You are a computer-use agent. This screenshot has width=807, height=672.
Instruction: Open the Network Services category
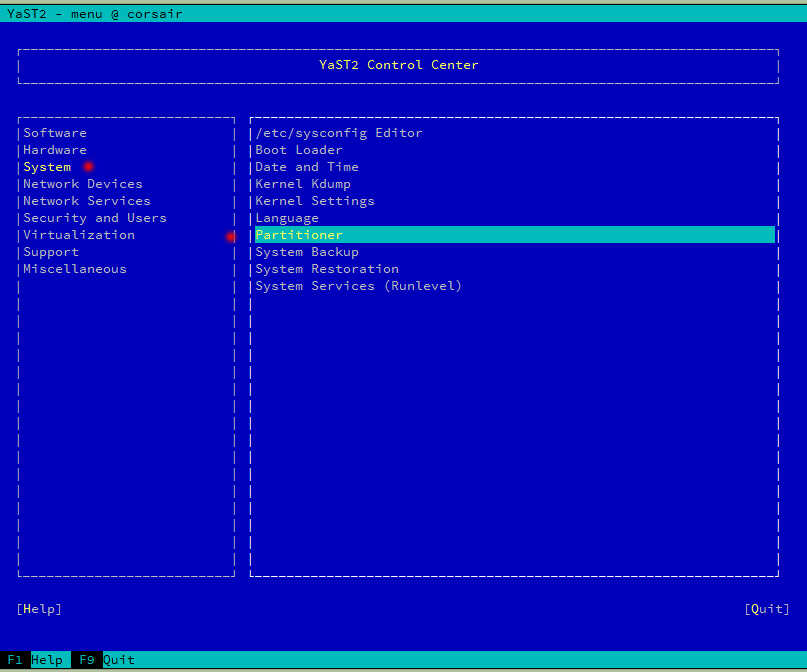coord(87,201)
